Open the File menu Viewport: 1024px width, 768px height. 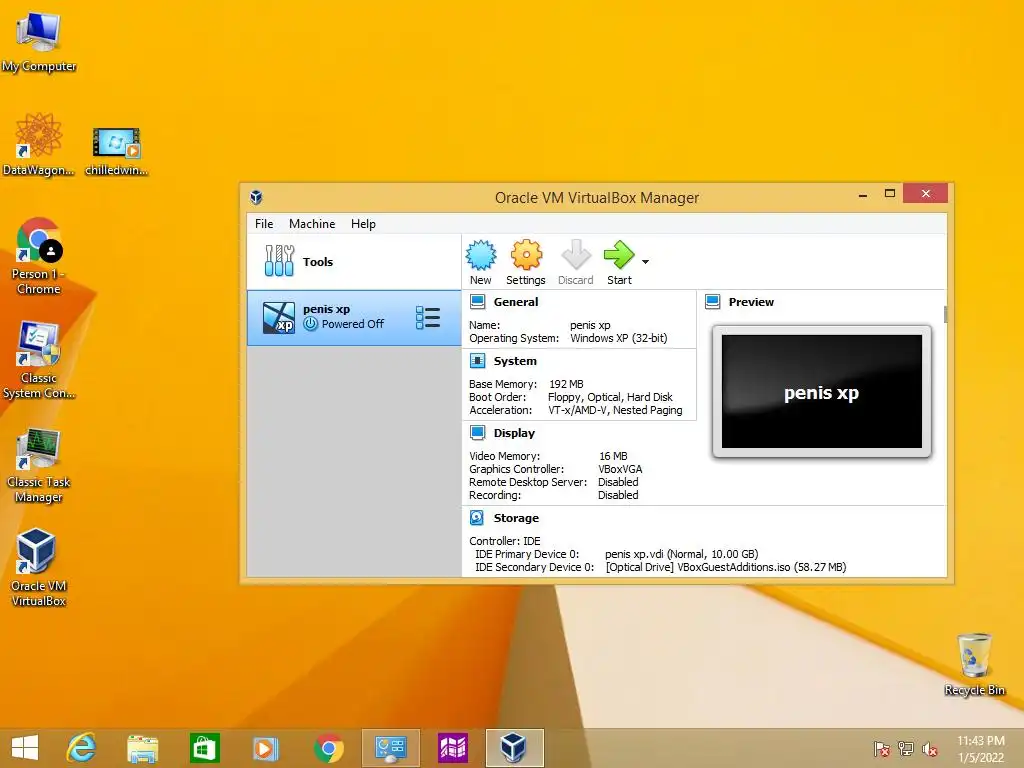(264, 223)
